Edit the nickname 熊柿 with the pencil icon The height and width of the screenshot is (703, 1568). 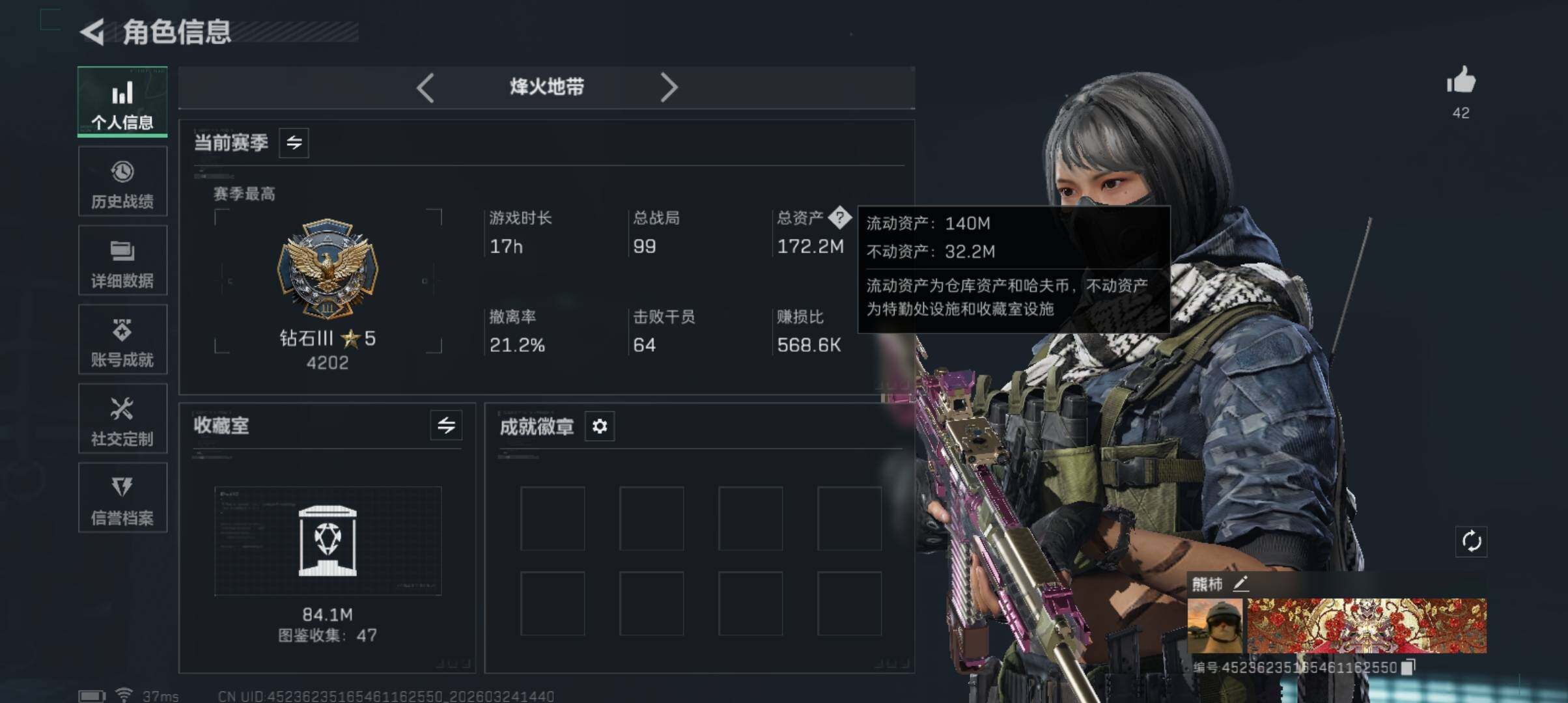1240,583
